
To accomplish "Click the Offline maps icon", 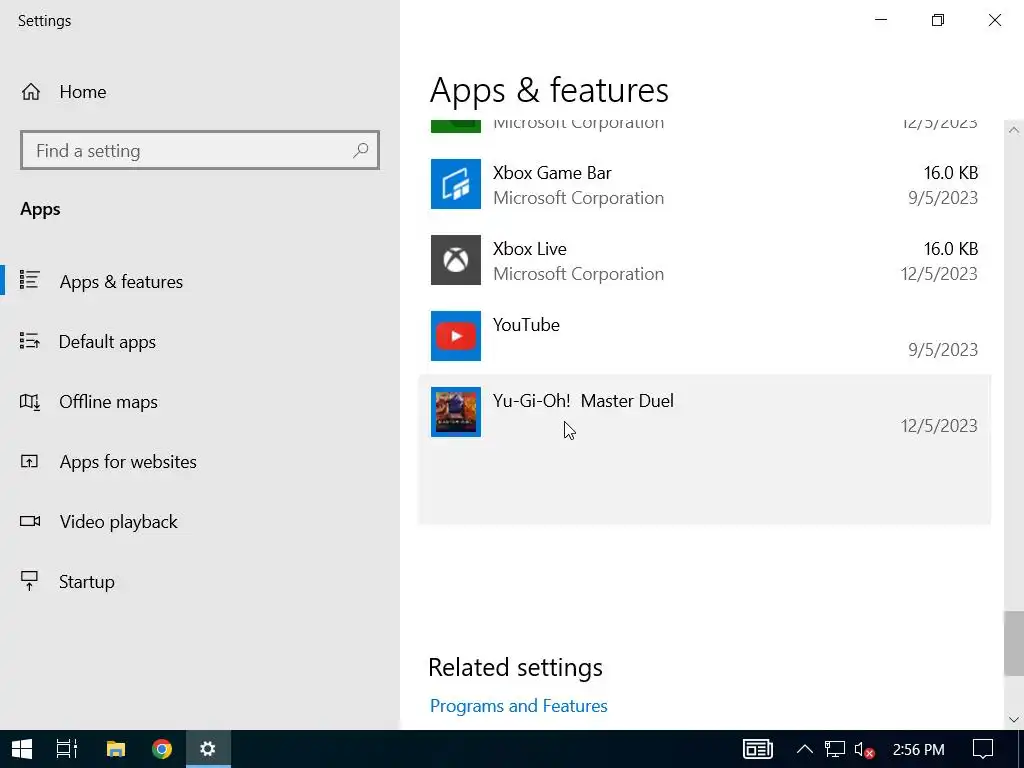I will coord(29,402).
